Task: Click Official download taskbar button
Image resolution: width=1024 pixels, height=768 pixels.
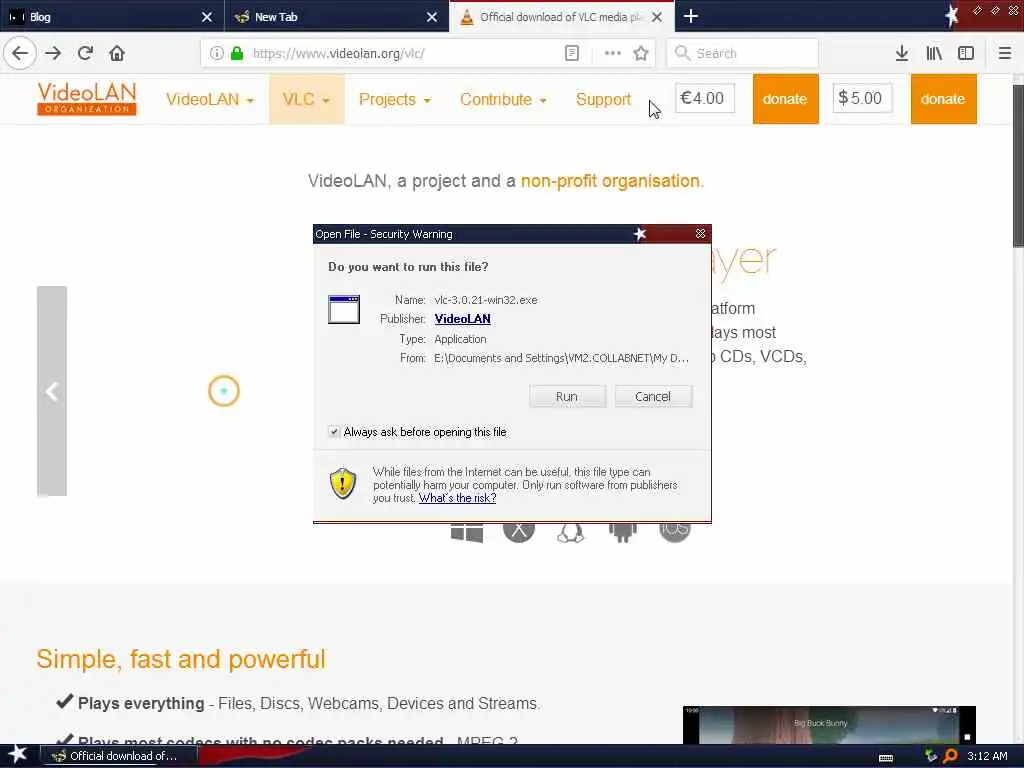Action: tap(120, 756)
